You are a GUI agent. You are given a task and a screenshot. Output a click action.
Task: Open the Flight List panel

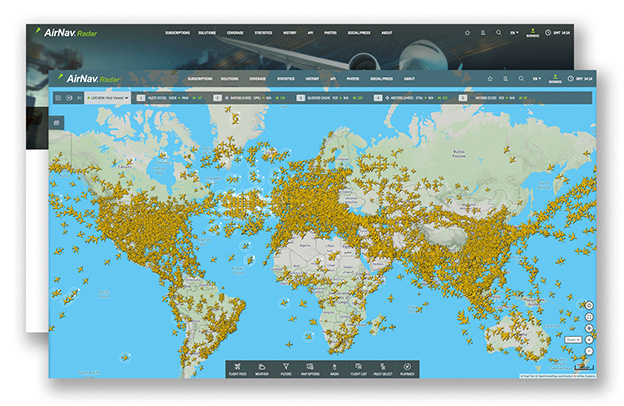359,368
